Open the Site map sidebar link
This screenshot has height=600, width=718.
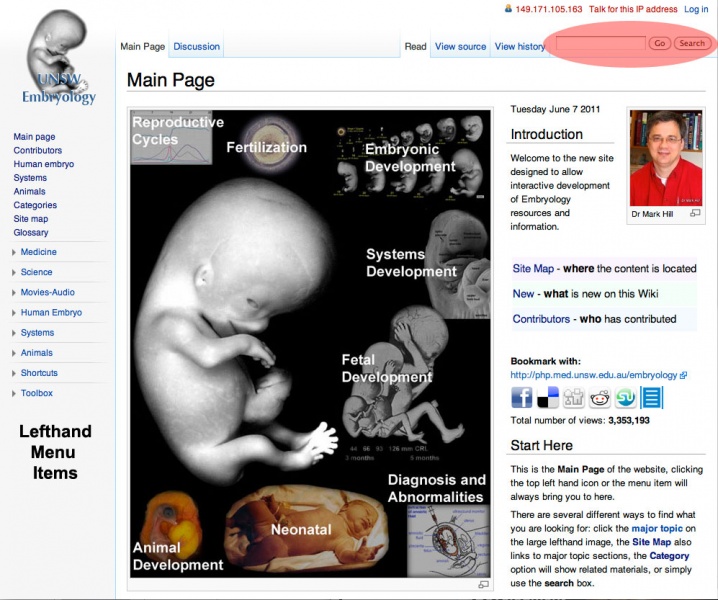point(31,219)
